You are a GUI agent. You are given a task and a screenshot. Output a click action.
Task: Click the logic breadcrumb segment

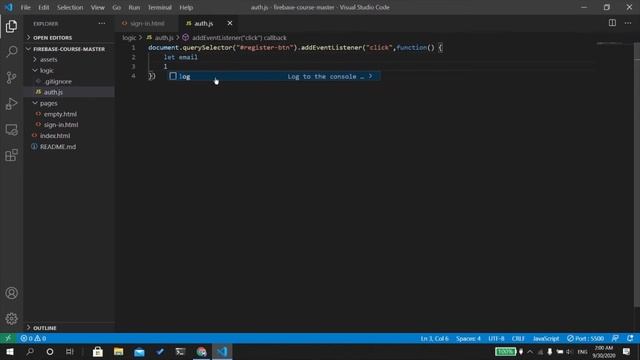[129, 38]
